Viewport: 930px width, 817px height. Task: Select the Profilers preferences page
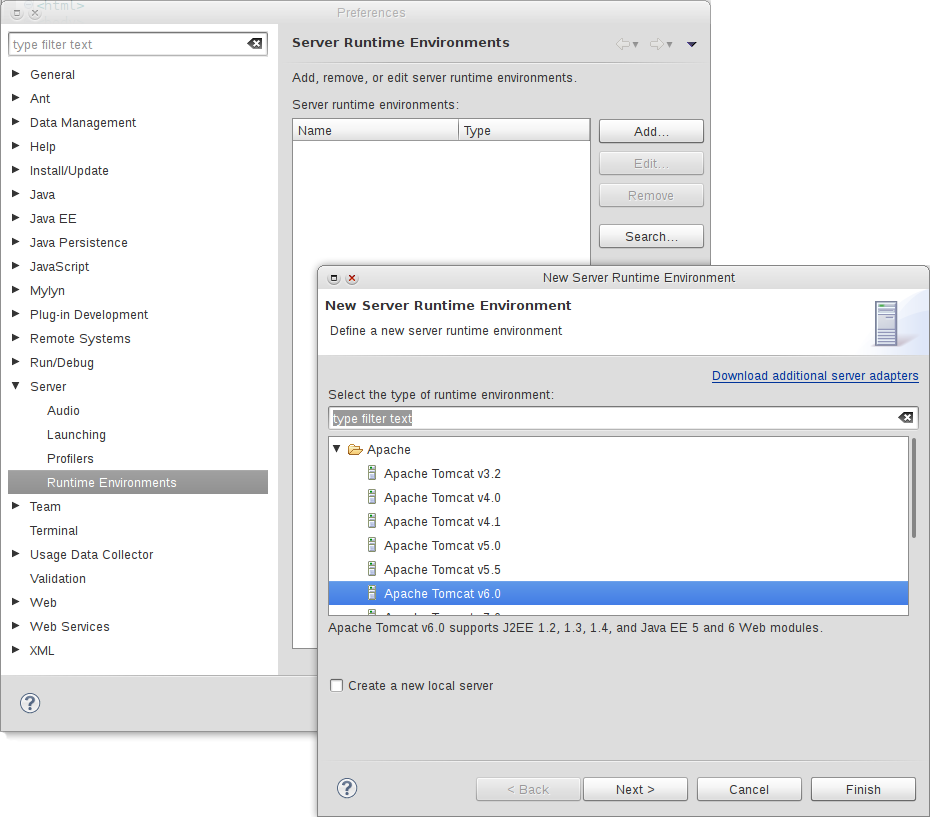(71, 459)
